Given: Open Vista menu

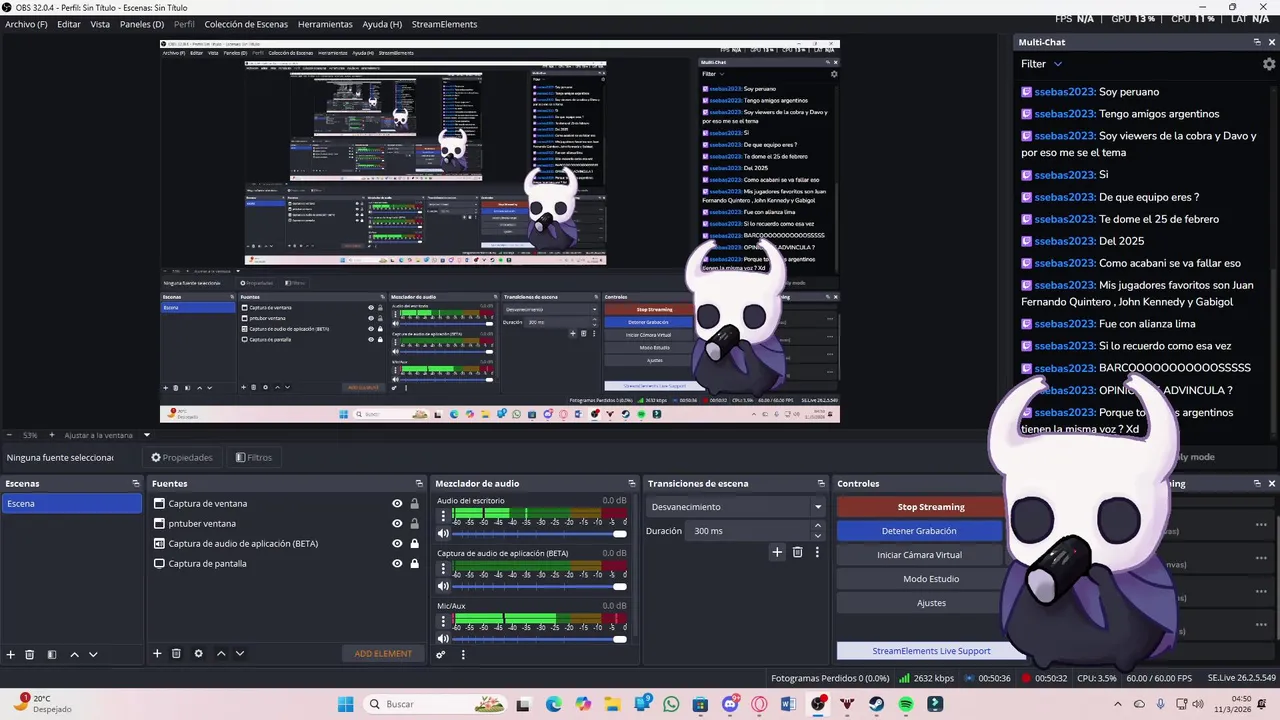Looking at the screenshot, I should click(x=100, y=24).
